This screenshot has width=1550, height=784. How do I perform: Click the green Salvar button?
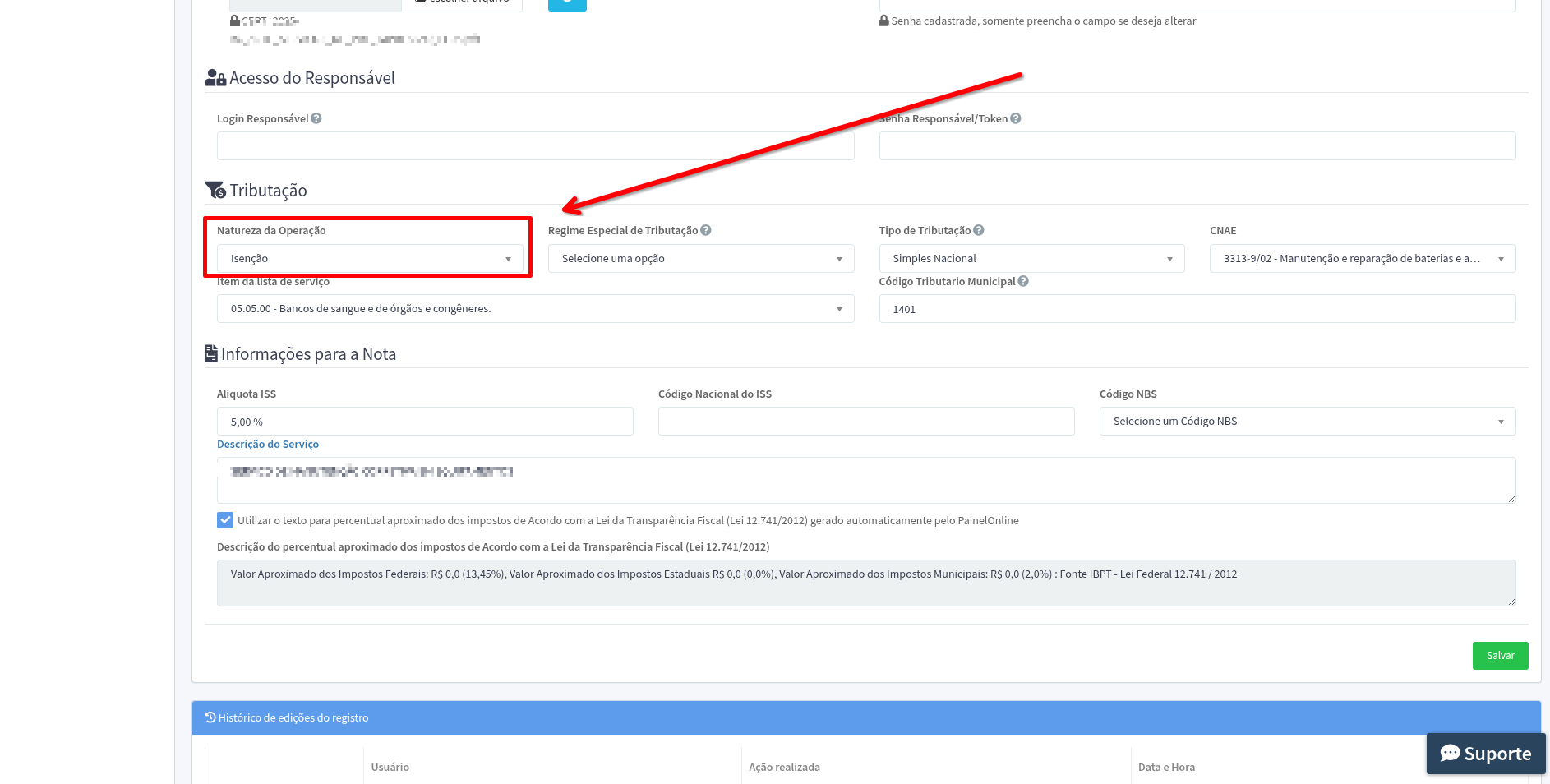(x=1500, y=656)
